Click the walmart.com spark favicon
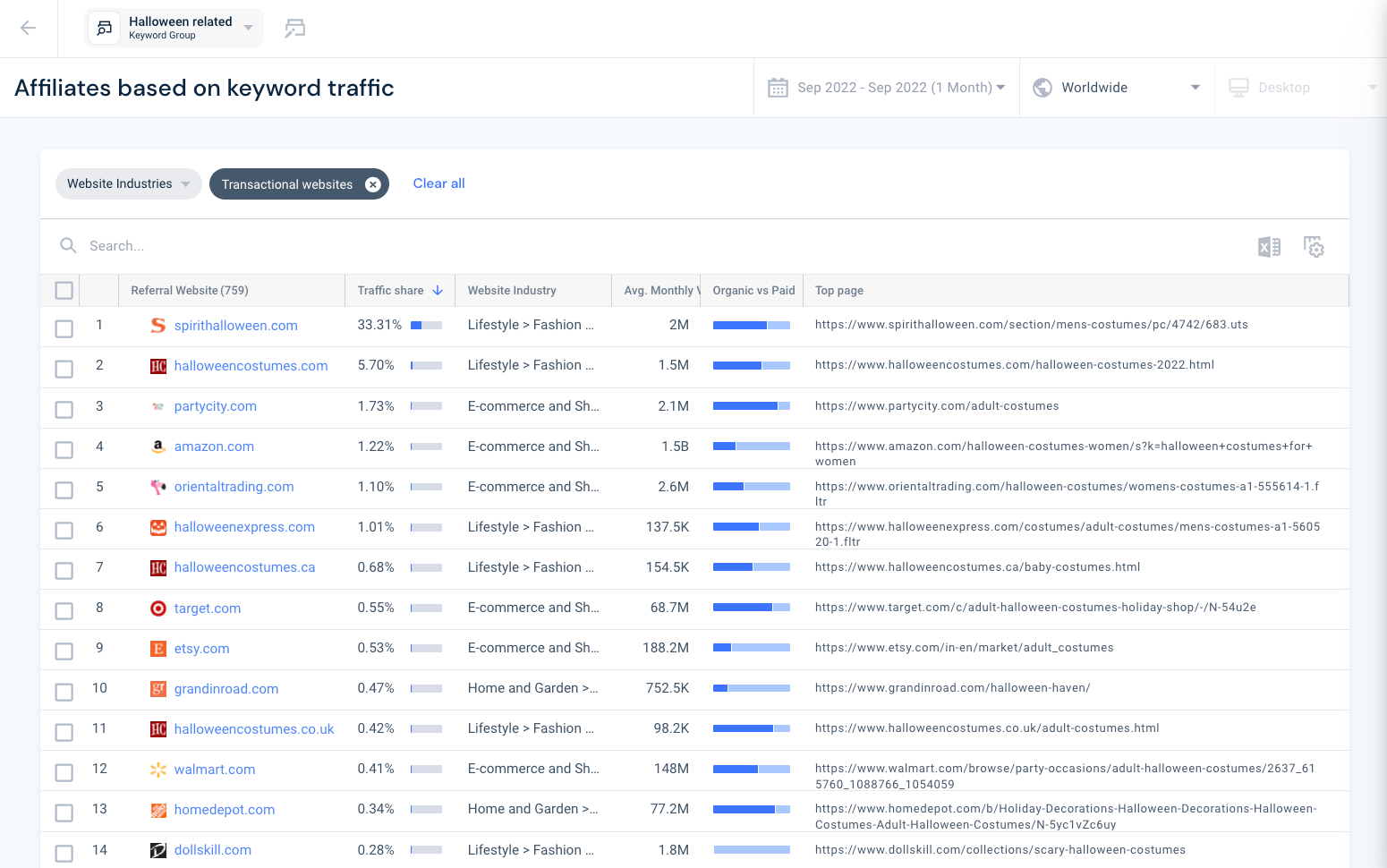The width and height of the screenshot is (1387, 868). pos(158,770)
